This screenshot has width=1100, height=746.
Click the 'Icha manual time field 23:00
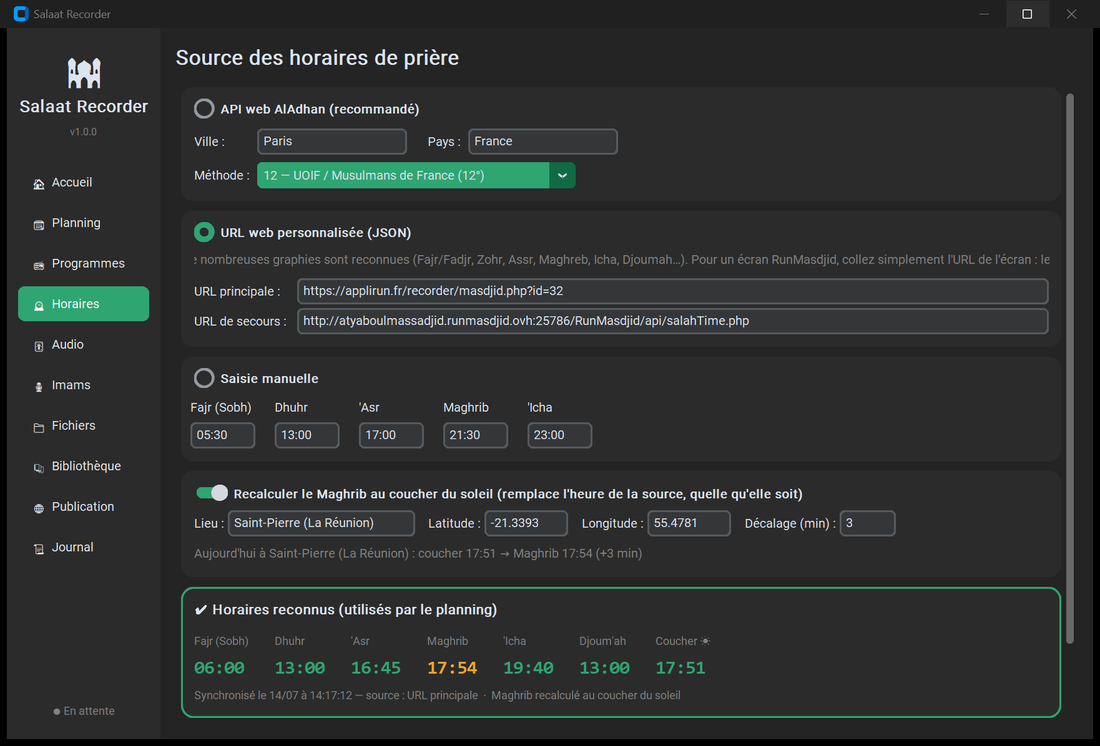pos(559,435)
